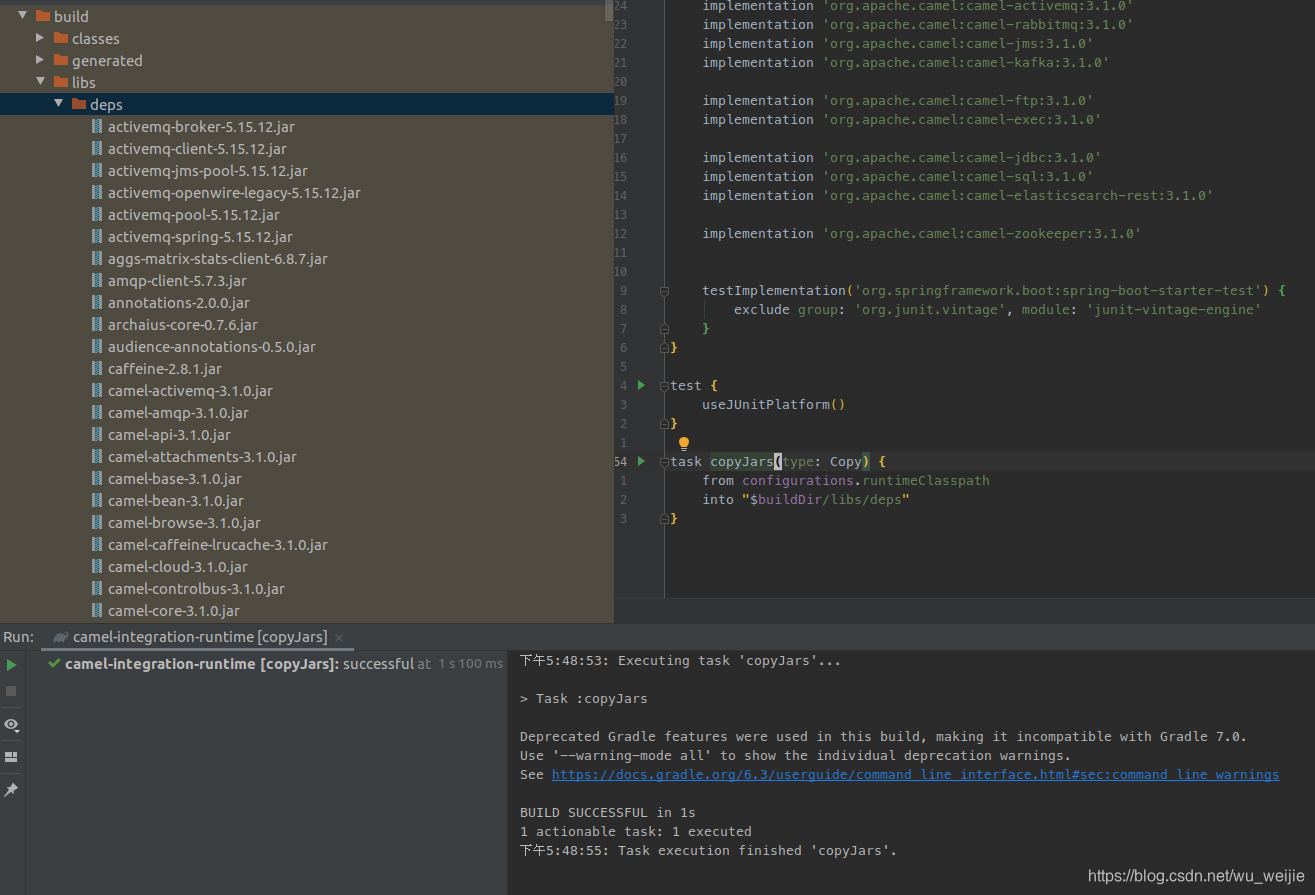This screenshot has height=895, width=1315.
Task: Select camel-caffeine-lrucache-3.1.0.jar file
Action: pos(218,545)
